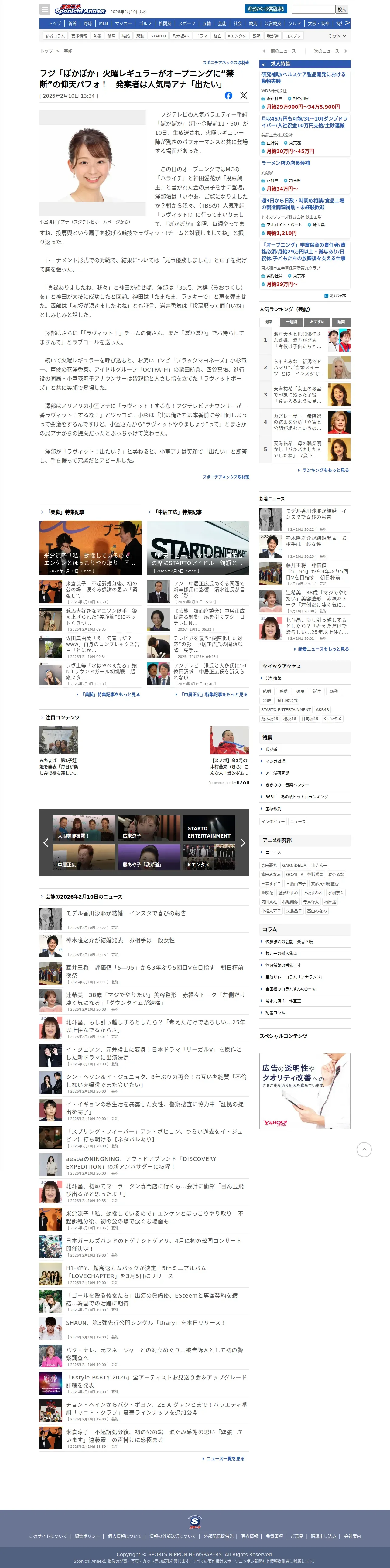This screenshot has width=390, height=1568.
Task: Expand the その他 dropdown in sub navigation
Action: 337,36
